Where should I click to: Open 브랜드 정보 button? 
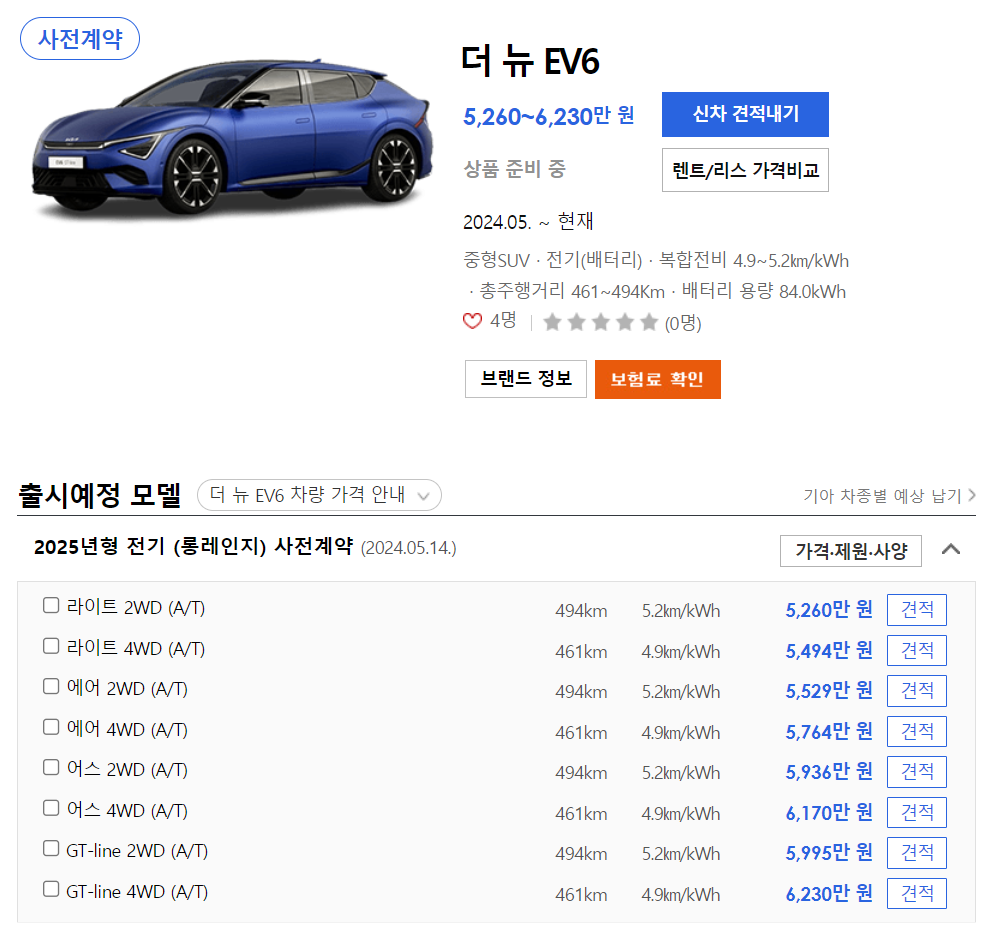tap(526, 379)
